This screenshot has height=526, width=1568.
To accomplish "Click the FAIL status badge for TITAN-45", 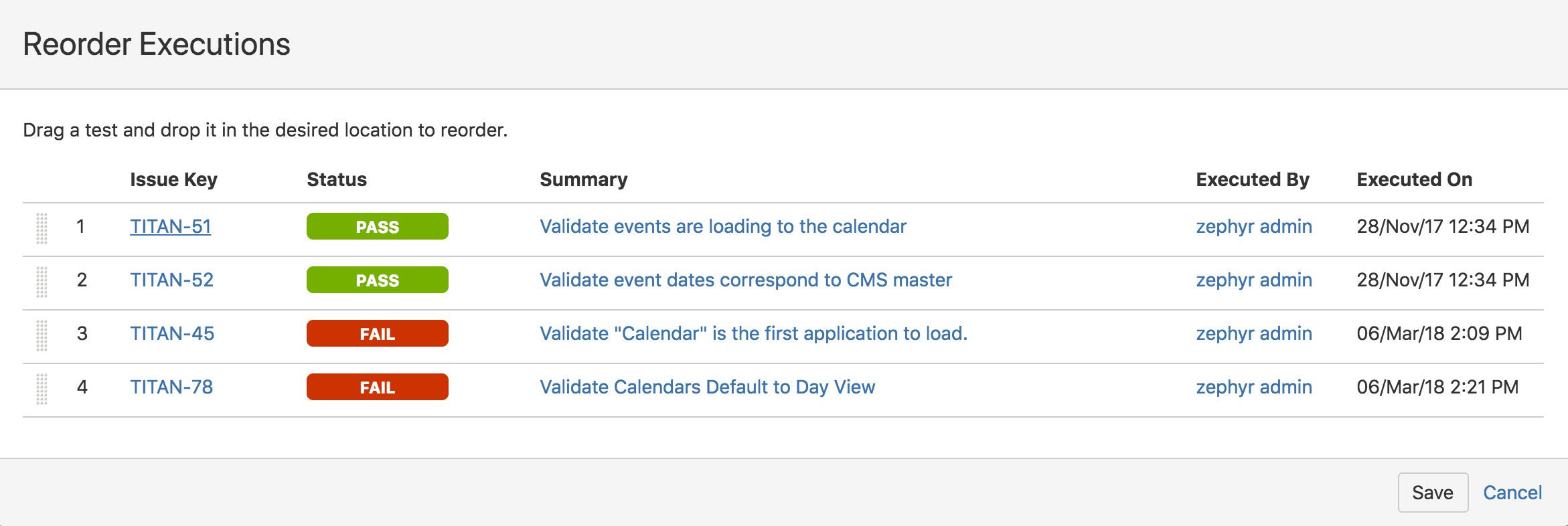I will tap(378, 334).
